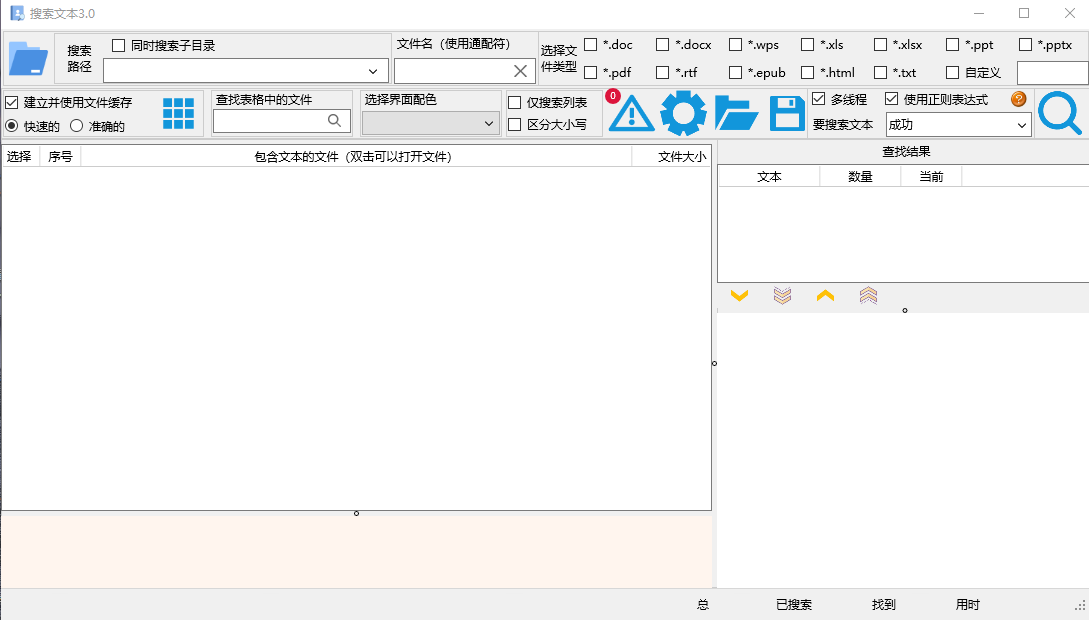Click the 文本 results column header

pyautogui.click(x=769, y=177)
